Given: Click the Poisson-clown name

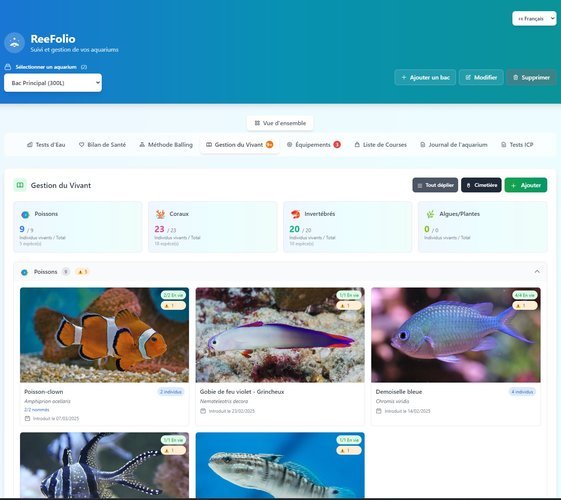Looking at the screenshot, I should [x=44, y=392].
